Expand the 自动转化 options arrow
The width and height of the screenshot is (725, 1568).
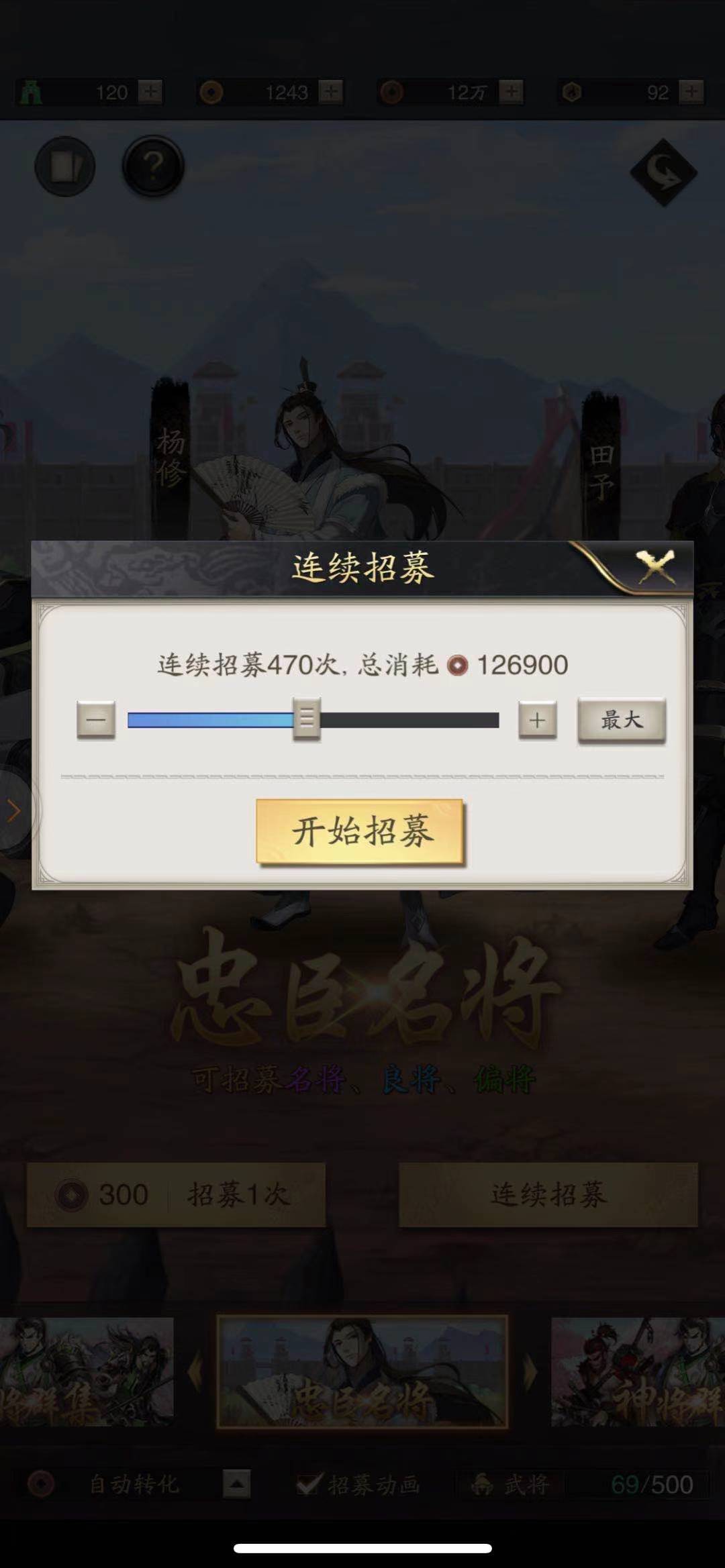coord(236,1484)
